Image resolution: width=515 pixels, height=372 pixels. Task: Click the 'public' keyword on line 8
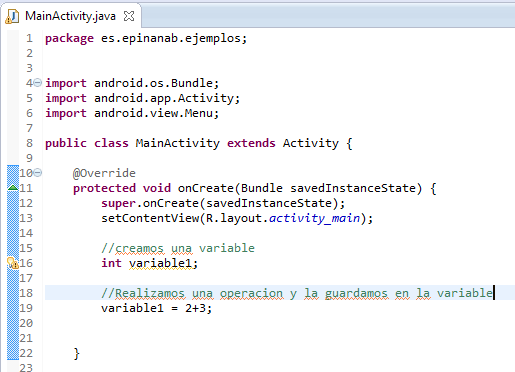66,143
